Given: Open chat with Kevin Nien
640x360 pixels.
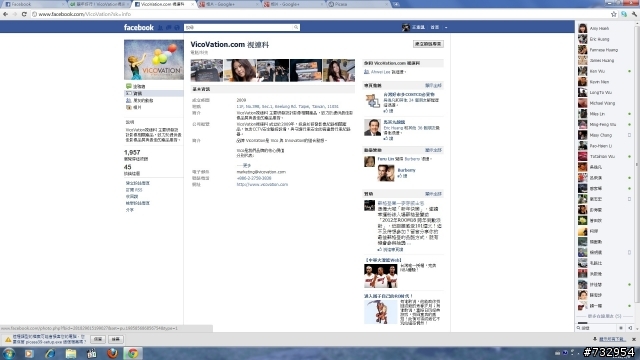Looking at the screenshot, I should click(604, 82).
